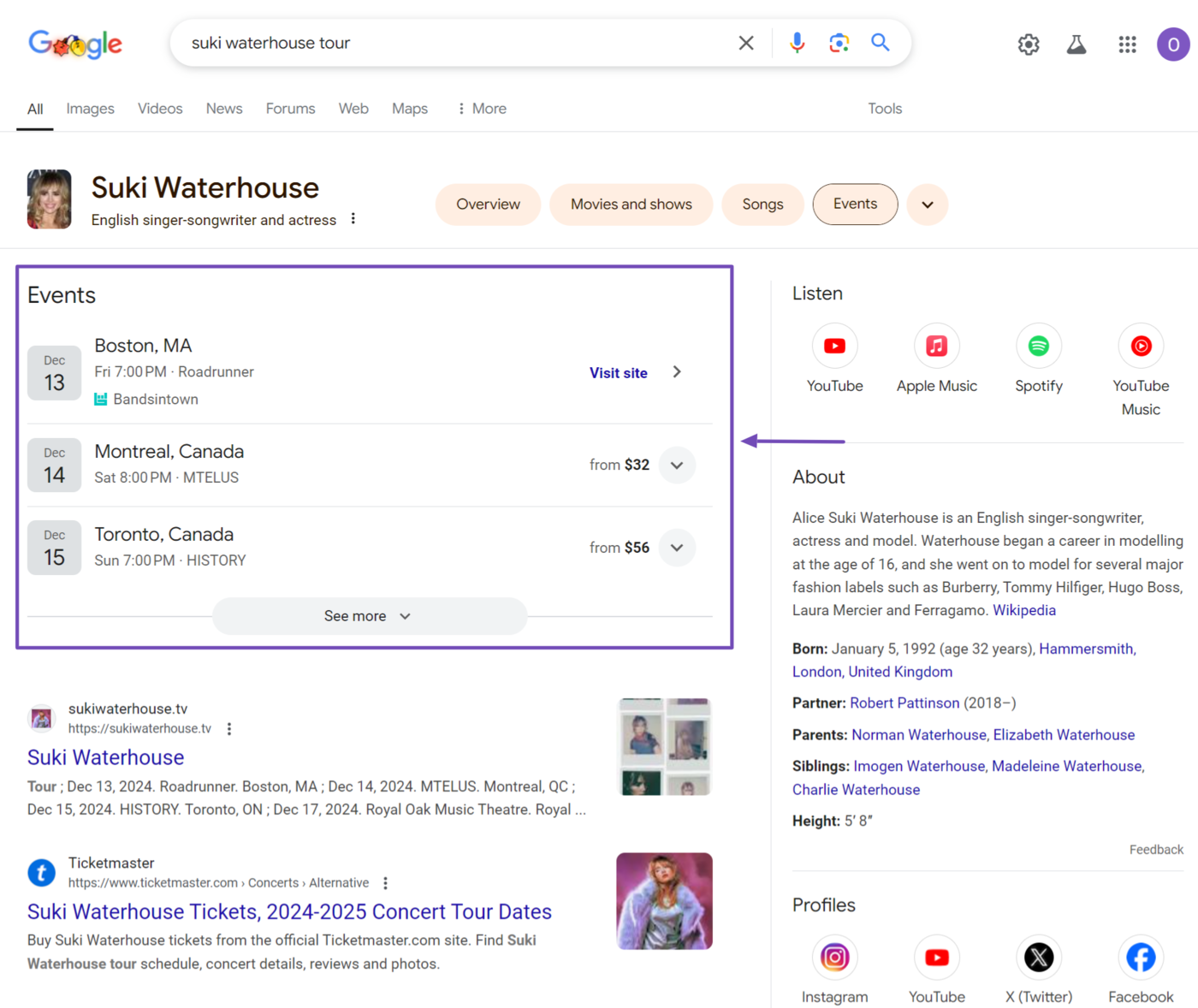Open Suki Waterhouse Tickets Ticketmaster result
This screenshot has width=1198, height=1008.
click(x=289, y=911)
